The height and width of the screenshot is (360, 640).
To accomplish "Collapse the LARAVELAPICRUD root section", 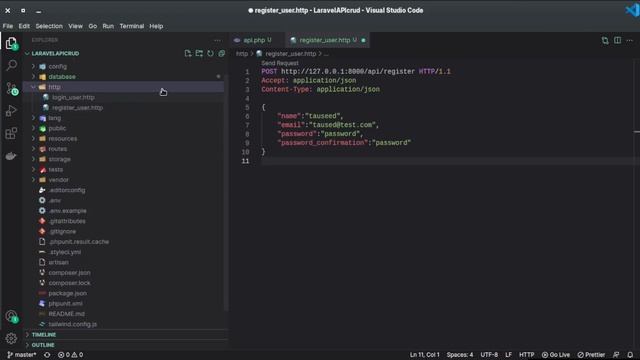I will [x=55, y=53].
